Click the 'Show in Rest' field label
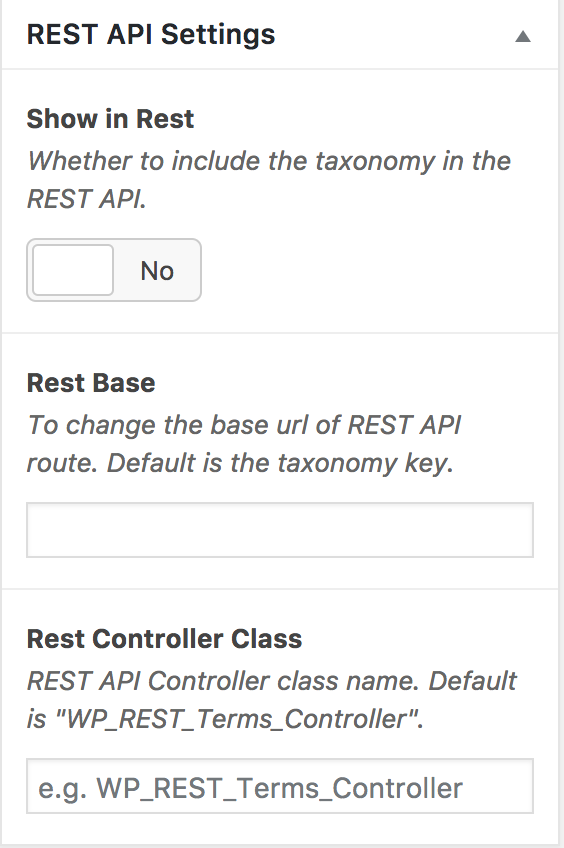Viewport: 564px width, 848px height. click(x=110, y=119)
